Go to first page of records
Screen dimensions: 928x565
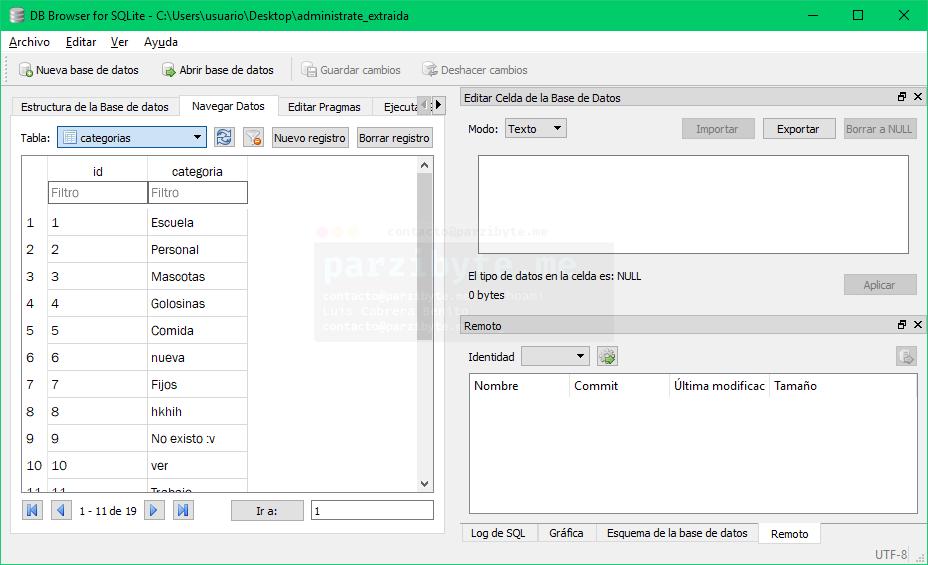coord(33,510)
